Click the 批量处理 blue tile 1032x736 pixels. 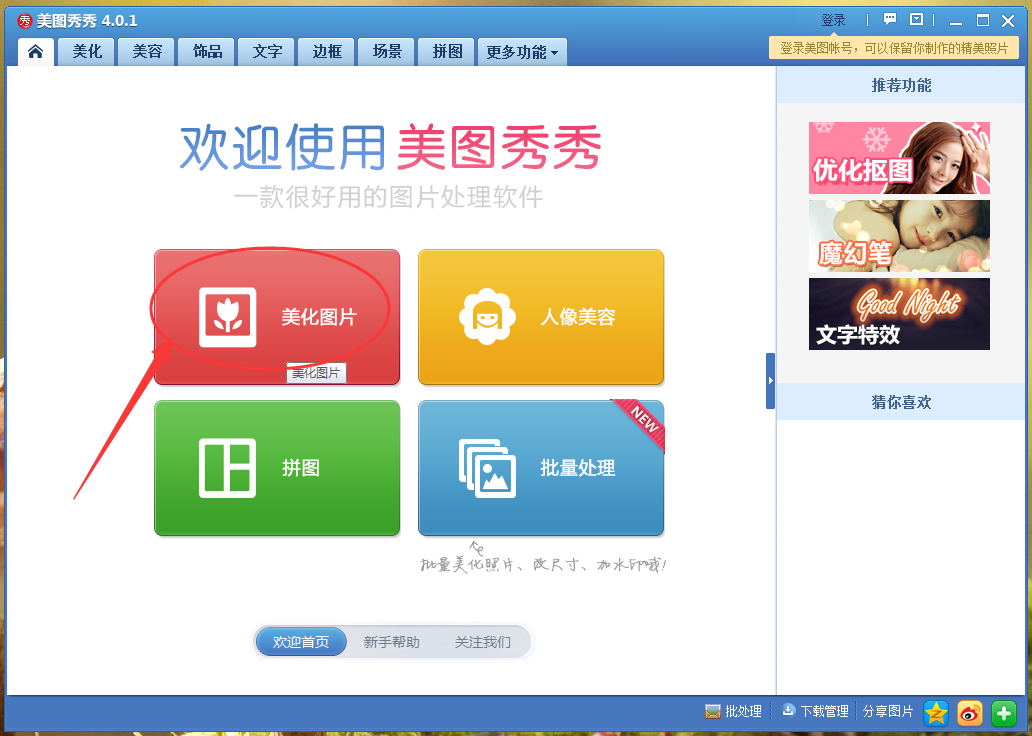[x=541, y=468]
